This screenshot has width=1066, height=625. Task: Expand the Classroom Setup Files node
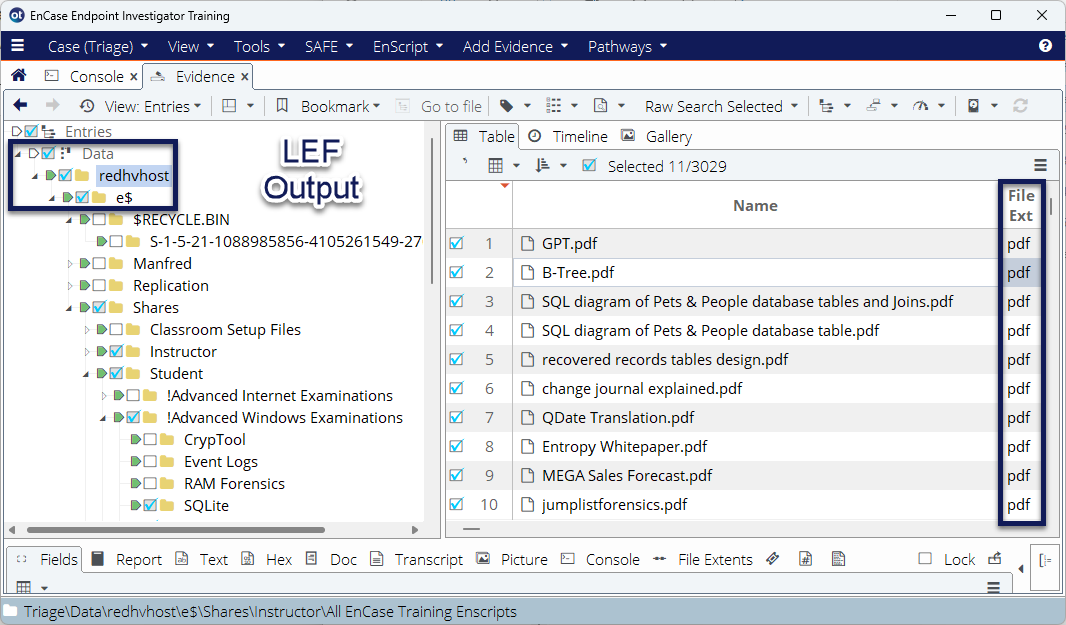click(x=86, y=330)
